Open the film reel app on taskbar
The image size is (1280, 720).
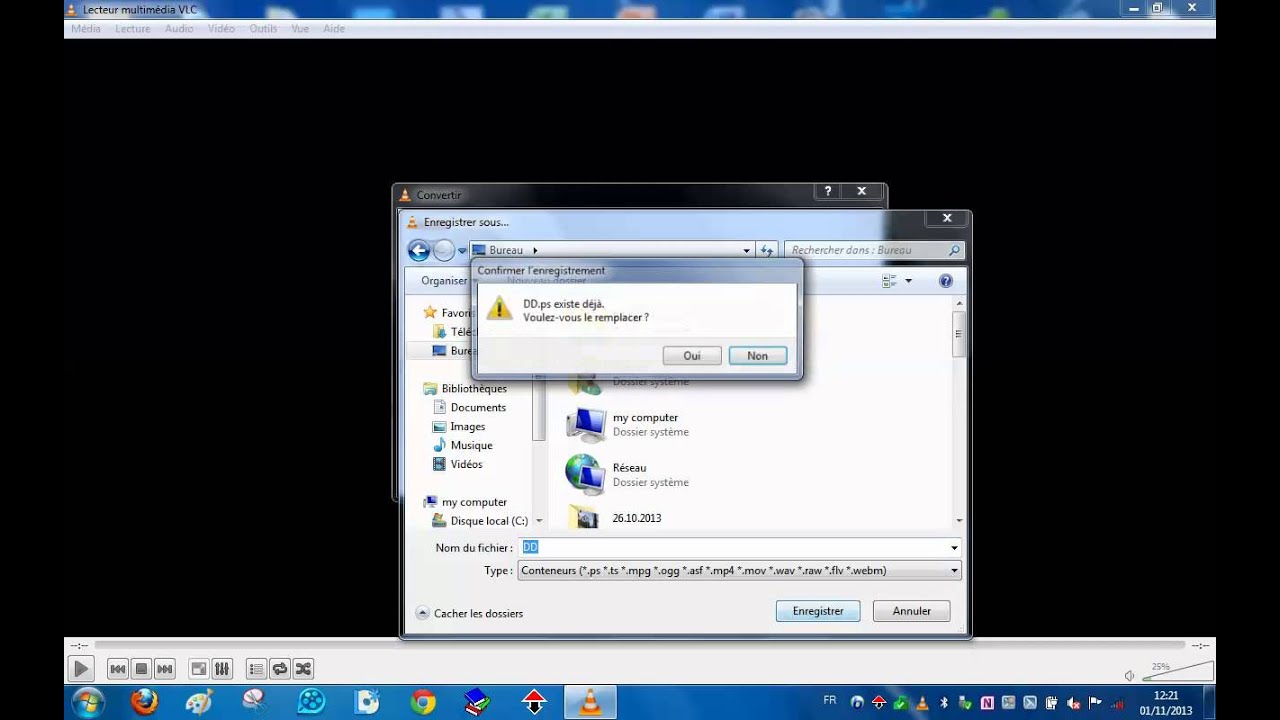point(312,702)
